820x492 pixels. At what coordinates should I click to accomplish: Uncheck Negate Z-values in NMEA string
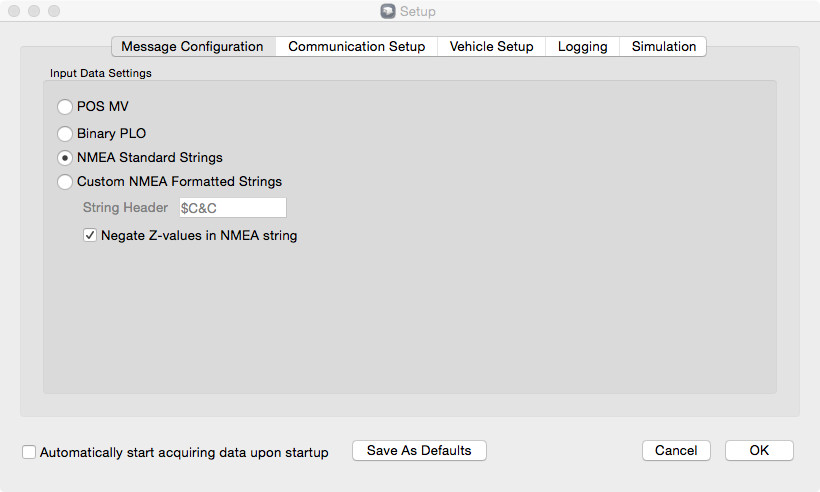click(x=90, y=236)
